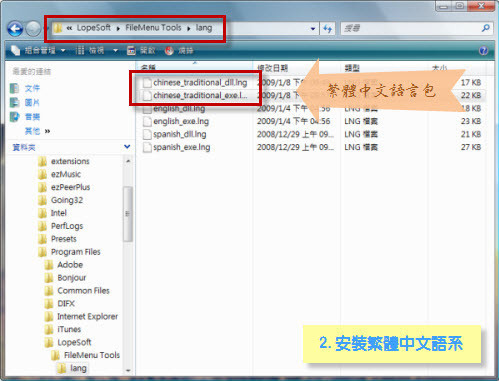
Task: Click the spanish_exe.lng file icon
Action: [147, 147]
